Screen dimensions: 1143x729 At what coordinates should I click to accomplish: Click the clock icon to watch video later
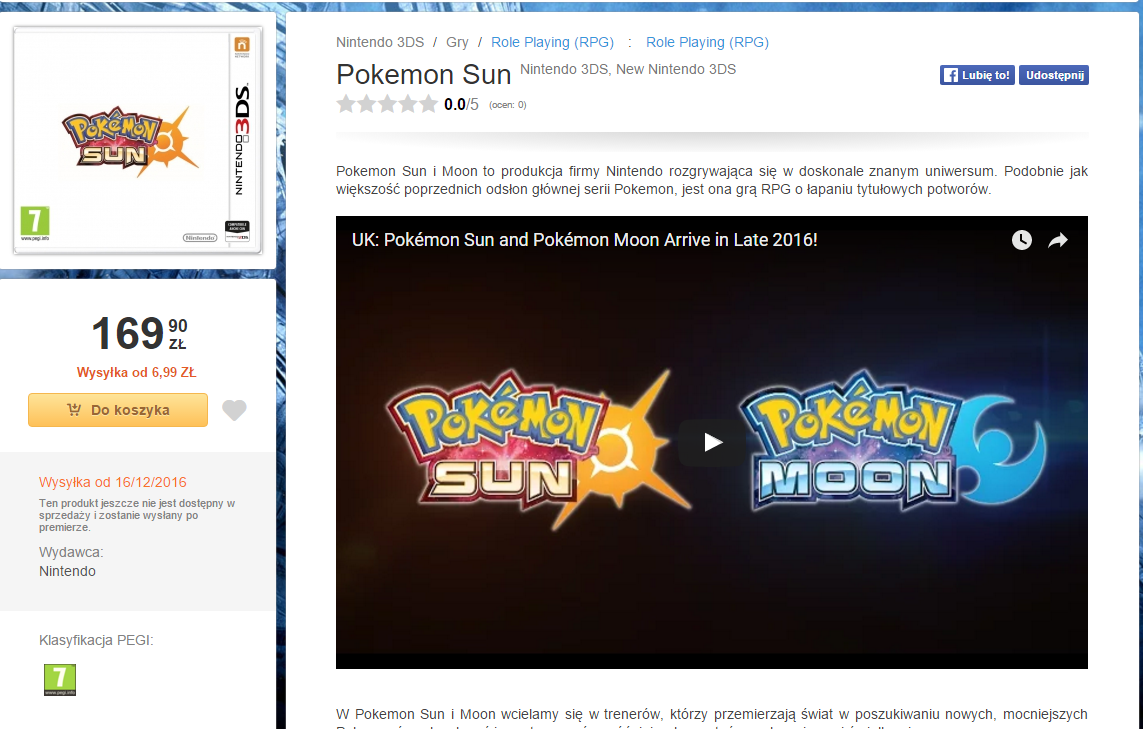[1021, 240]
